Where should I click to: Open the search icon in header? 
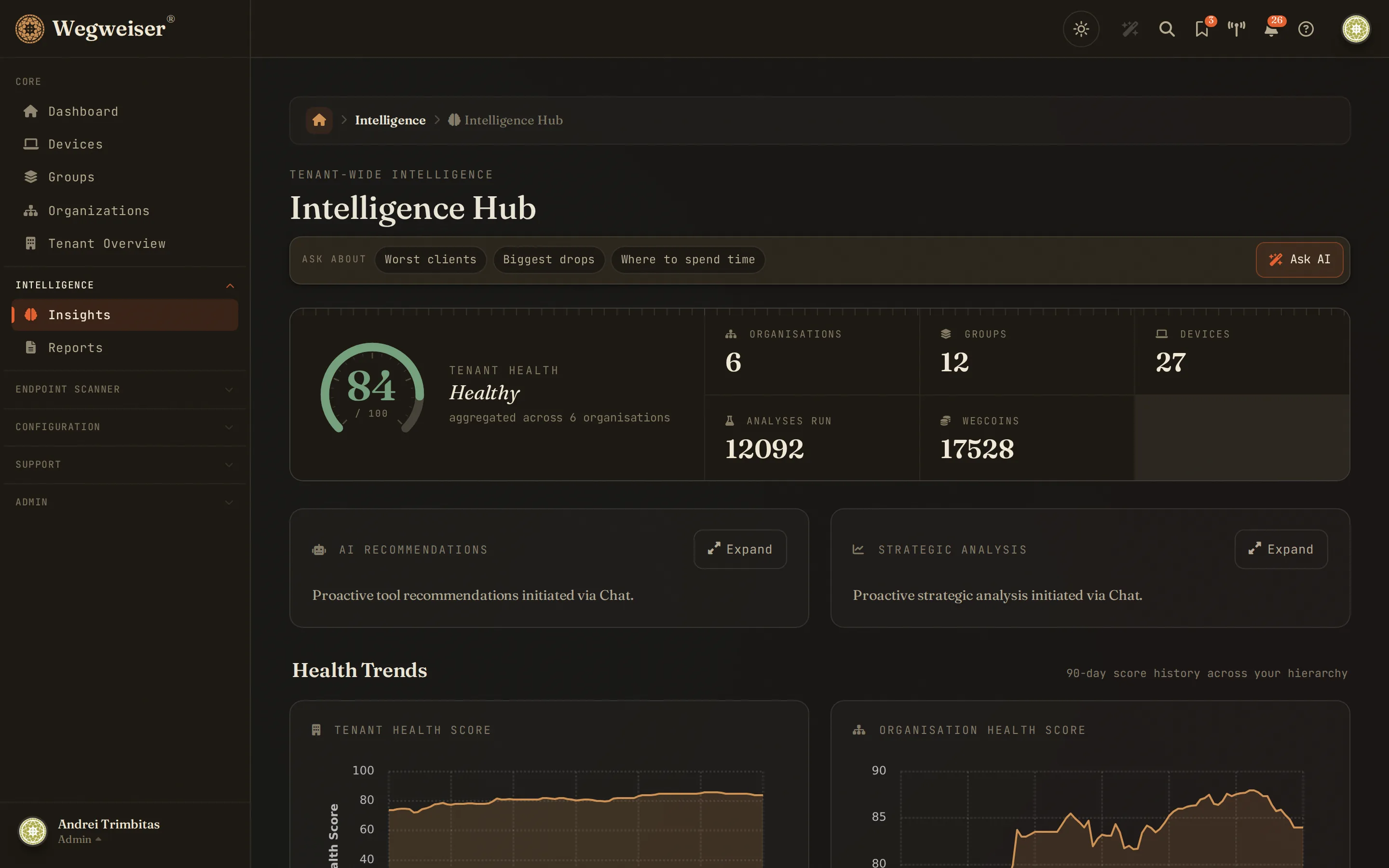1166,29
